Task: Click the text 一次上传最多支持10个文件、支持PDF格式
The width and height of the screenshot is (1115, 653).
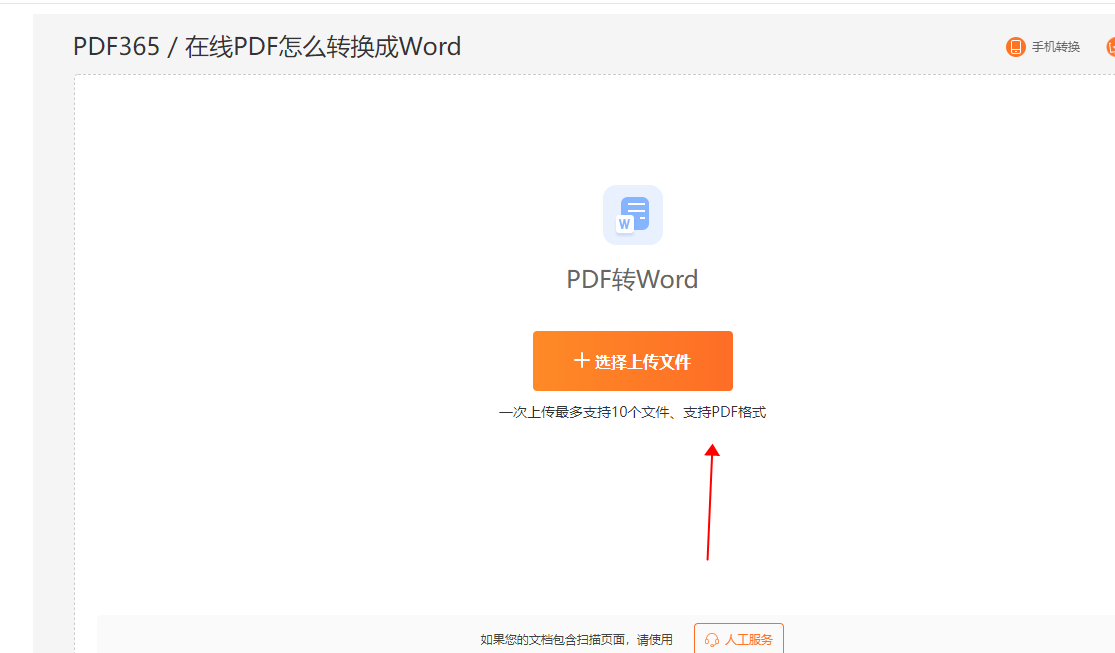Action: [x=632, y=413]
